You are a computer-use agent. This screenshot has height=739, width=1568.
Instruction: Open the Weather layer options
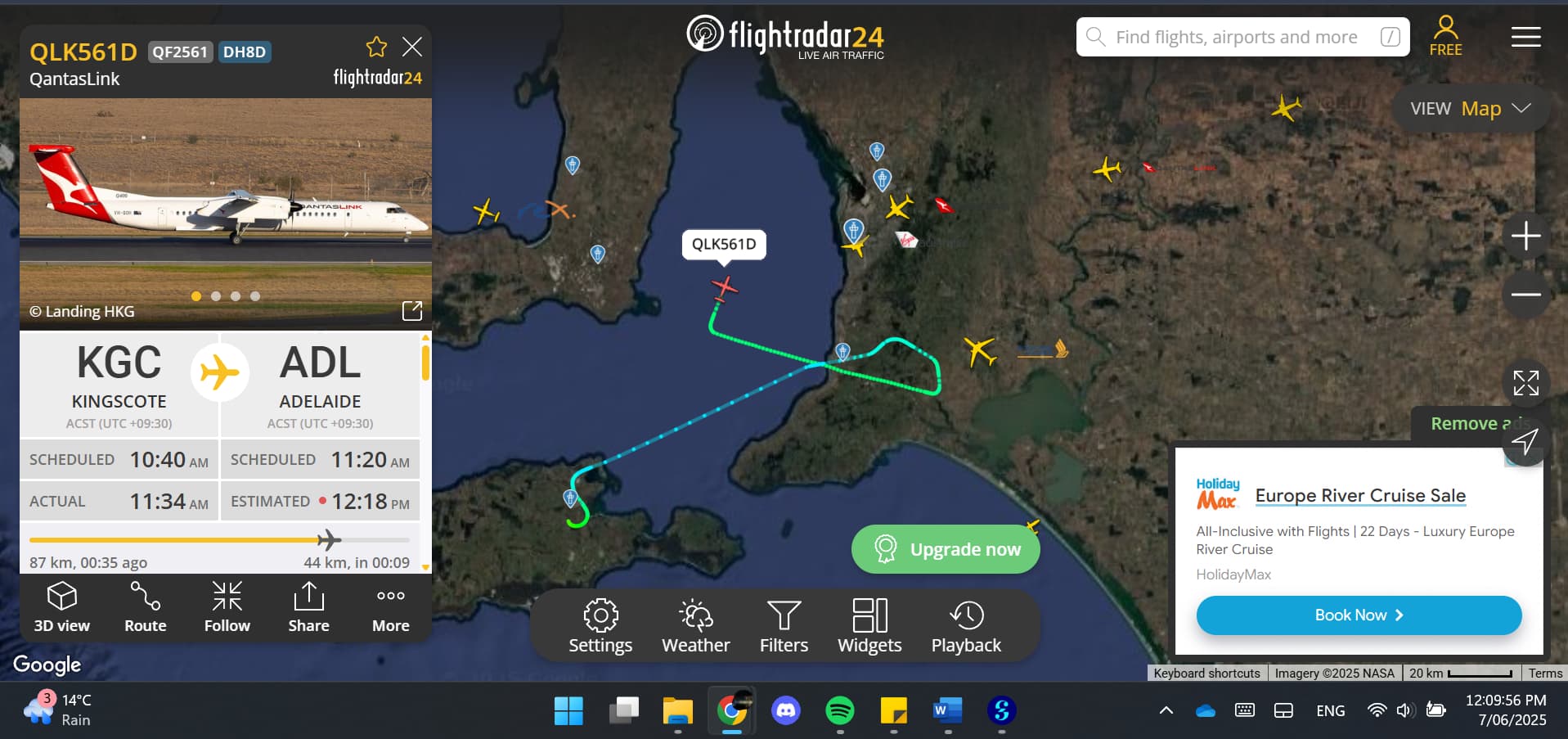pyautogui.click(x=695, y=626)
